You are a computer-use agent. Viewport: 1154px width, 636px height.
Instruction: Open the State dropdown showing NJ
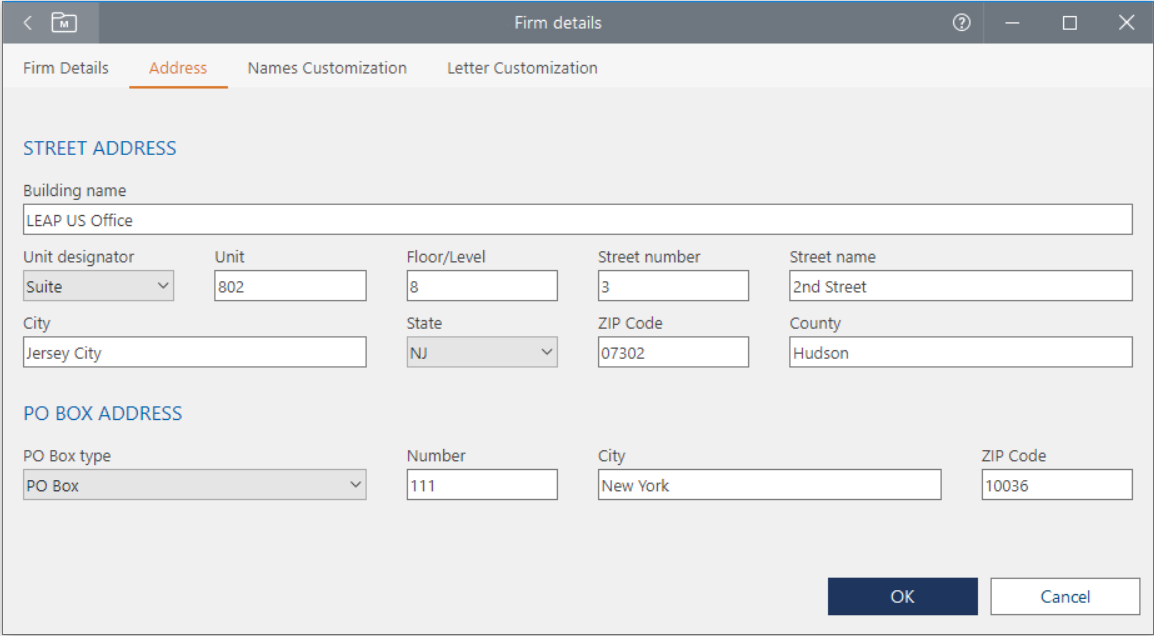481,352
